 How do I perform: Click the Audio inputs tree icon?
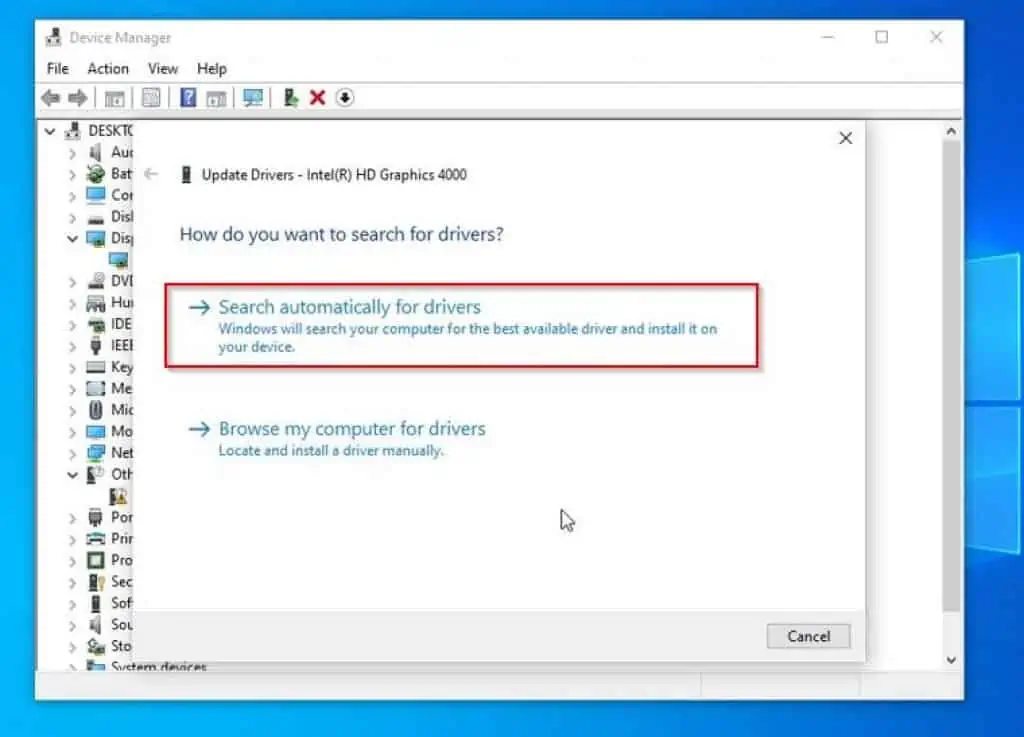tap(95, 152)
